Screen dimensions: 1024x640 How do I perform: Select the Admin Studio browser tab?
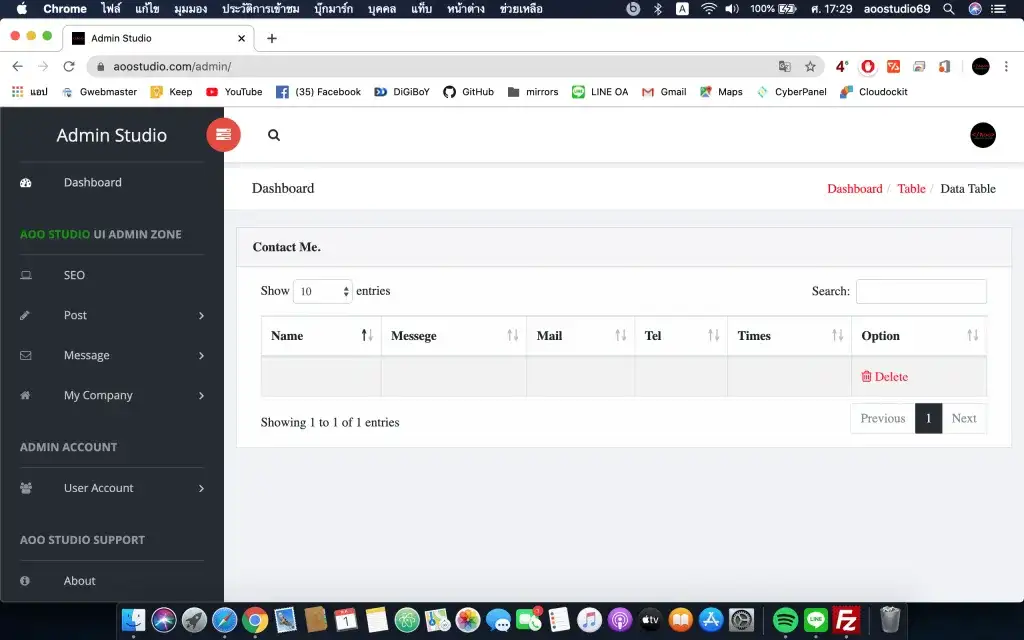pos(158,38)
